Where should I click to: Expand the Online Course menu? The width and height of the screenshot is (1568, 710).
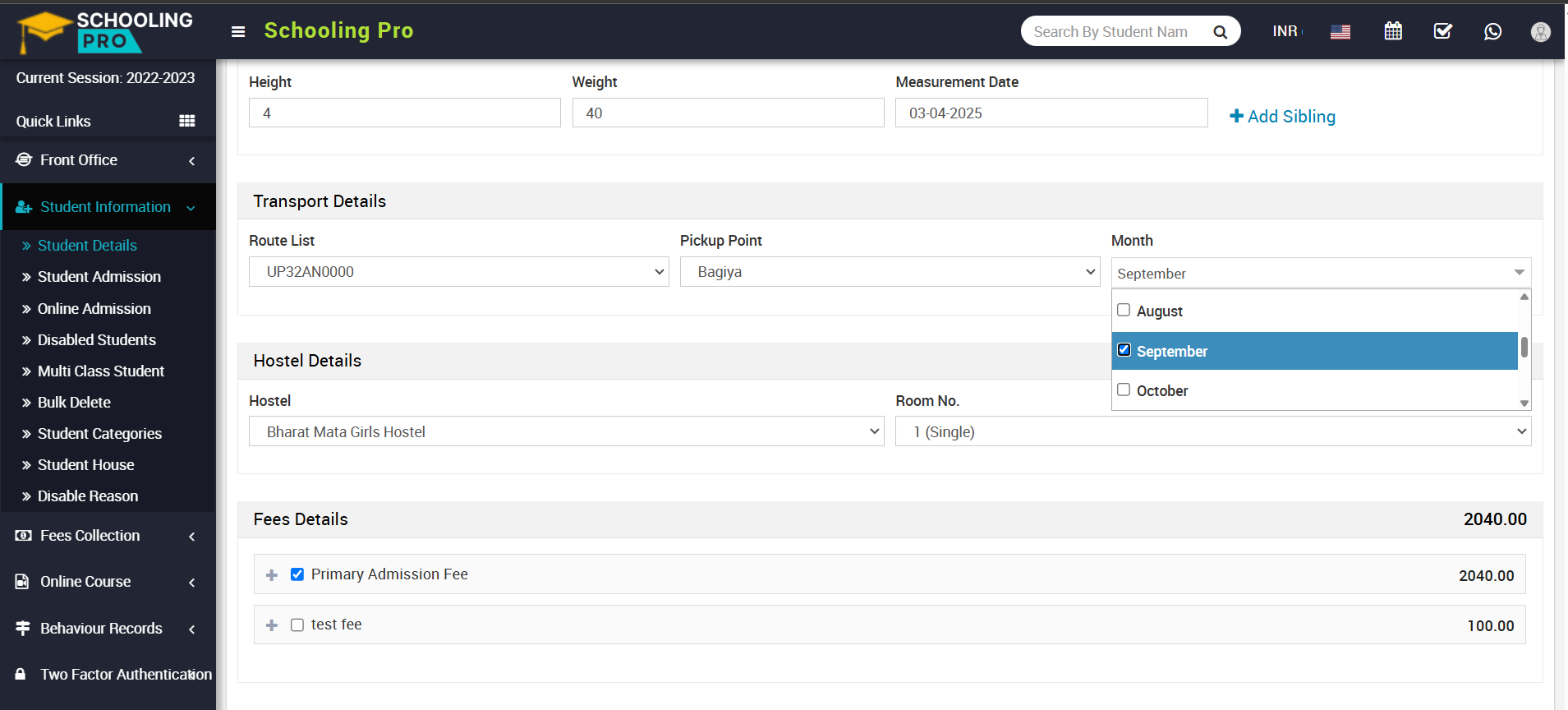(x=108, y=582)
